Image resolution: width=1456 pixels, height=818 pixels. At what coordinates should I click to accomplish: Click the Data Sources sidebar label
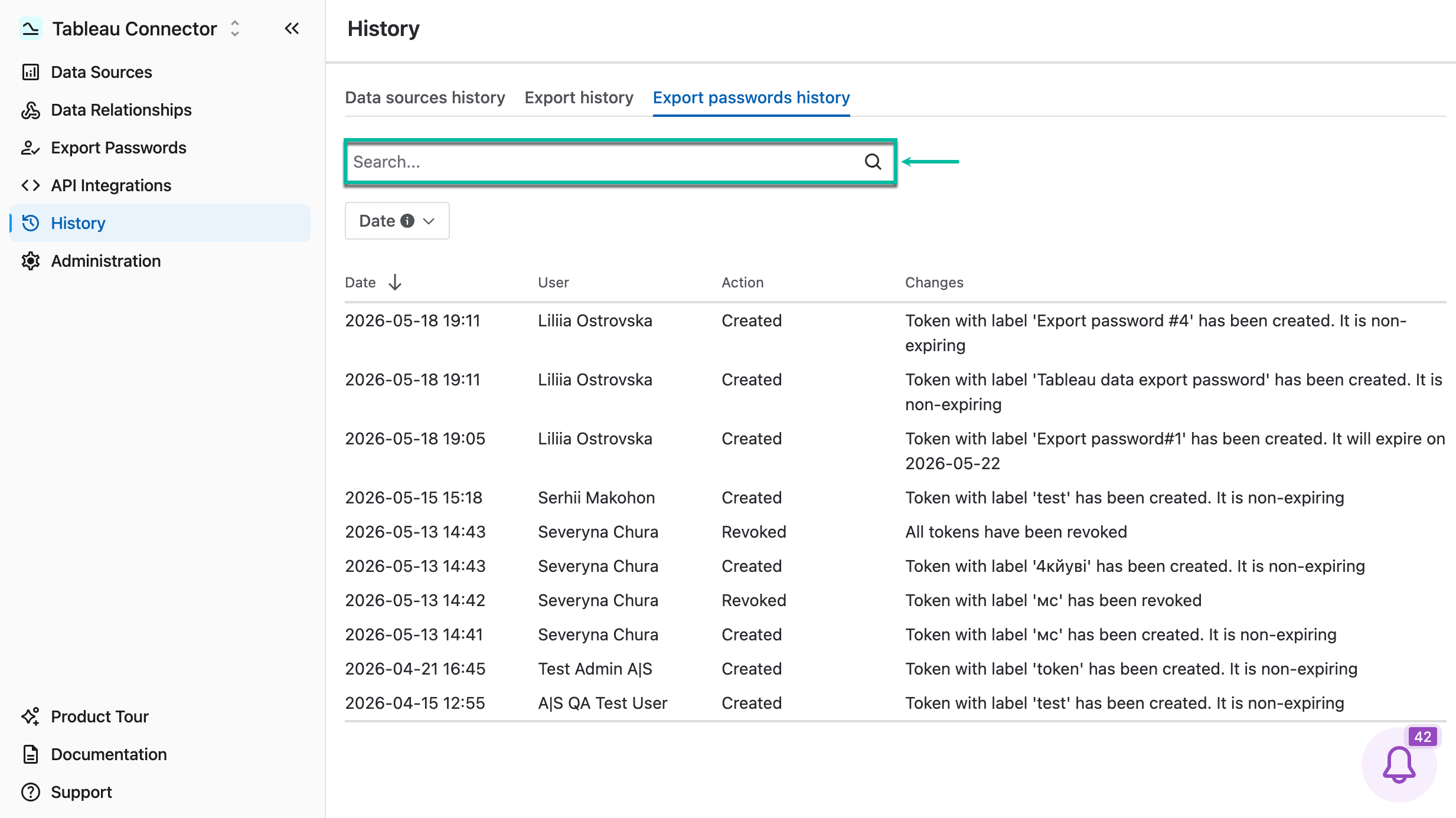102,72
